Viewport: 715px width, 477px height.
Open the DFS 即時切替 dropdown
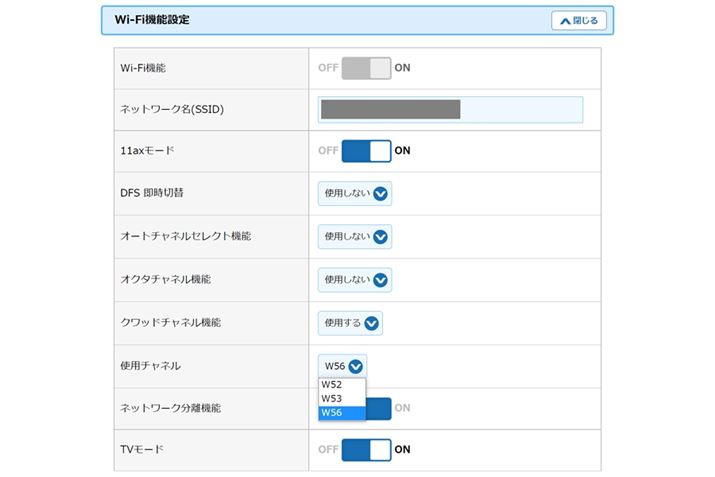click(355, 194)
